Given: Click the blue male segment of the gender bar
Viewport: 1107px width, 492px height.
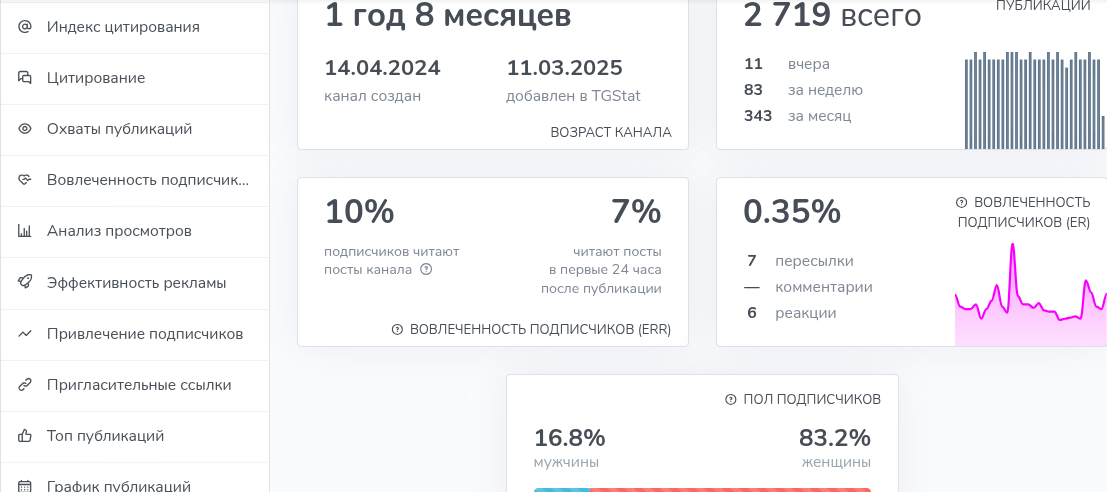Looking at the screenshot, I should point(562,489).
